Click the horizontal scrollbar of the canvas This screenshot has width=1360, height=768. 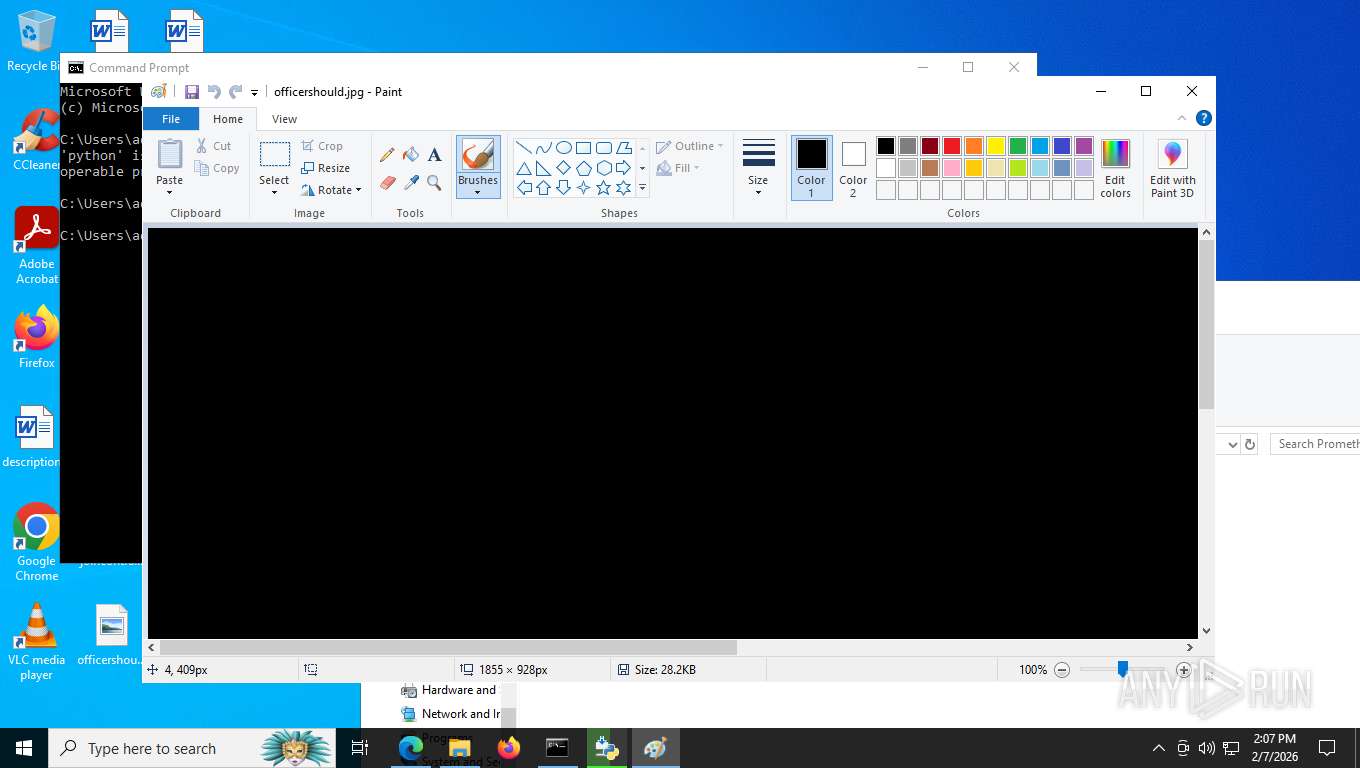(x=448, y=647)
